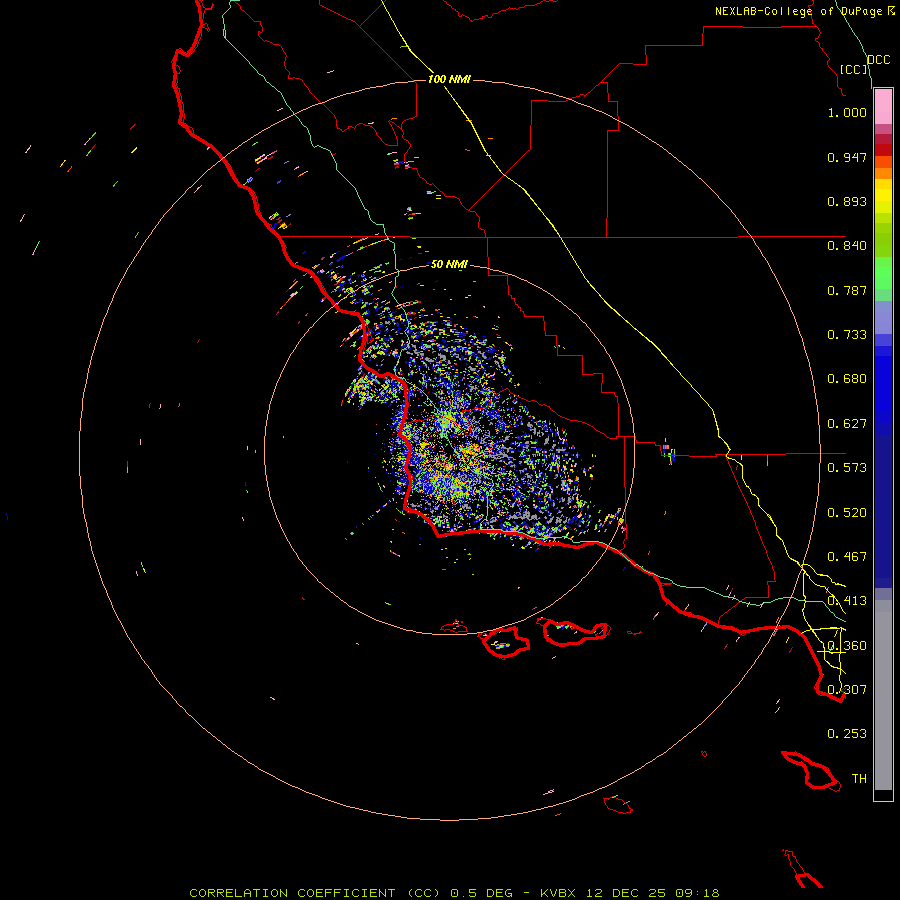Select the 0.467 legend value
Screen dimensions: 900x900
(x=847, y=557)
